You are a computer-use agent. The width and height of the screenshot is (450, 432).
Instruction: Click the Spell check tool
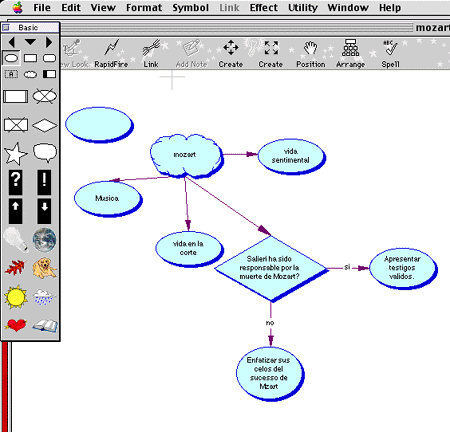point(390,53)
